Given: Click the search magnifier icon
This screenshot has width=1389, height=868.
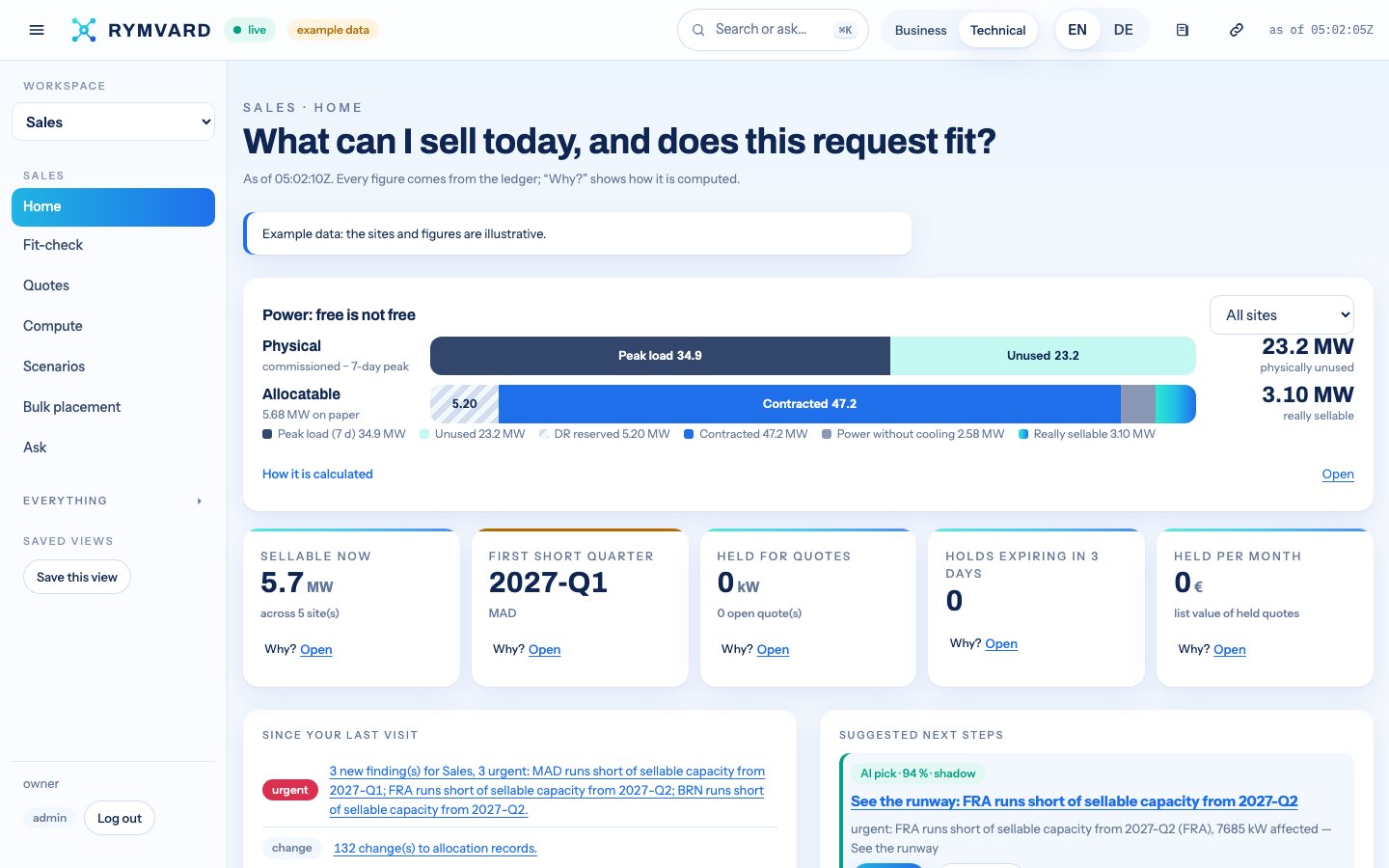Looking at the screenshot, I should click(698, 30).
